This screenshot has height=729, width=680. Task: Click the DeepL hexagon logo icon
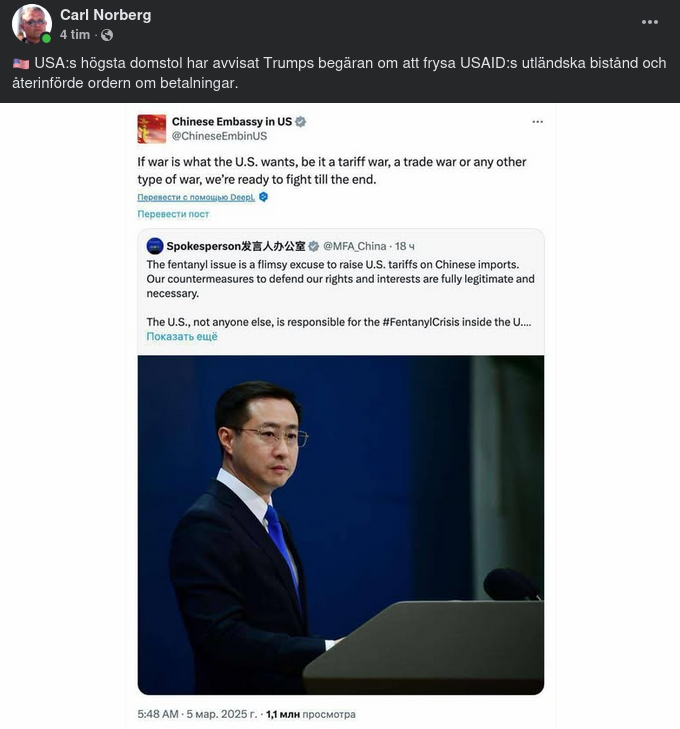[x=264, y=197]
